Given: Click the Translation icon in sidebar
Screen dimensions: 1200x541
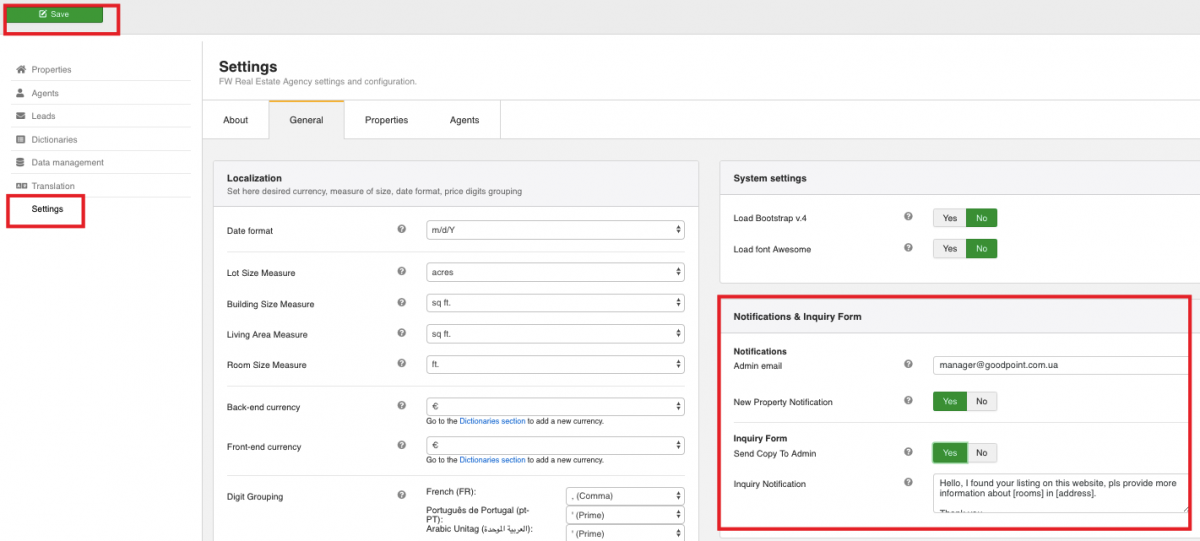Looking at the screenshot, I should coord(21,186).
